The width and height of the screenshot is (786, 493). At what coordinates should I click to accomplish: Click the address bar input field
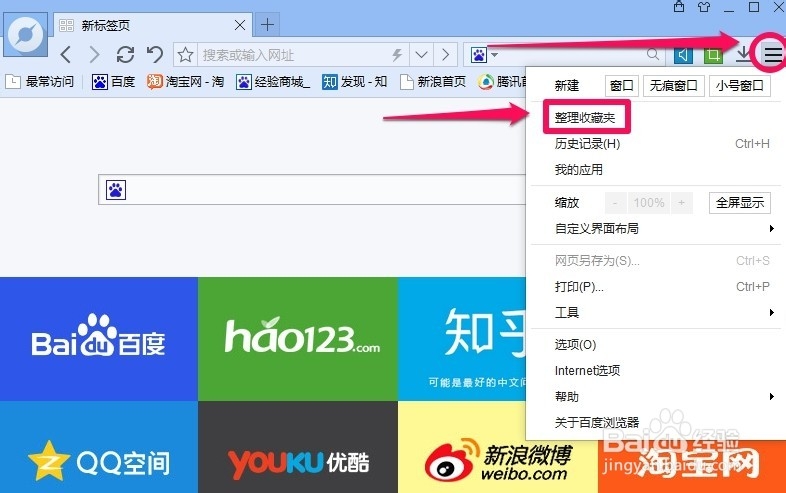click(x=293, y=55)
